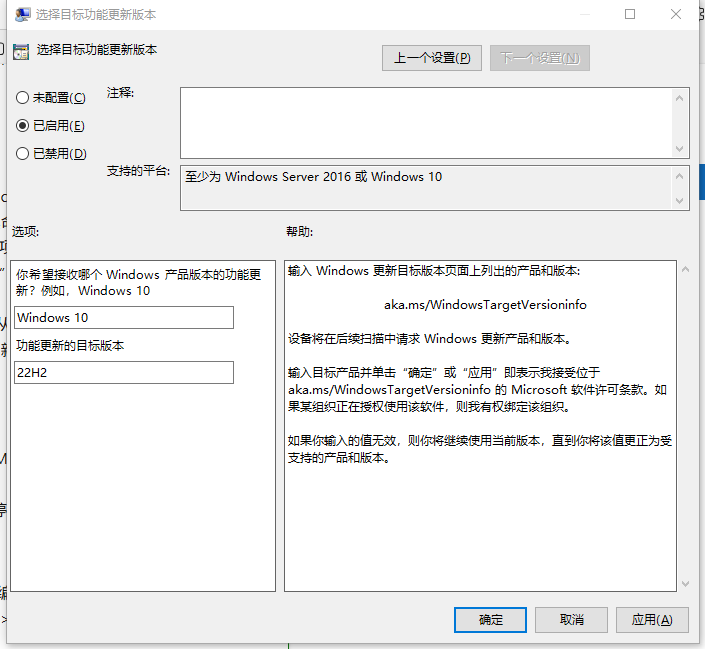The image size is (705, 649).
Task: Click the 你希望接收哪个 Windows 产品版本 prompt text
Action: [138, 282]
